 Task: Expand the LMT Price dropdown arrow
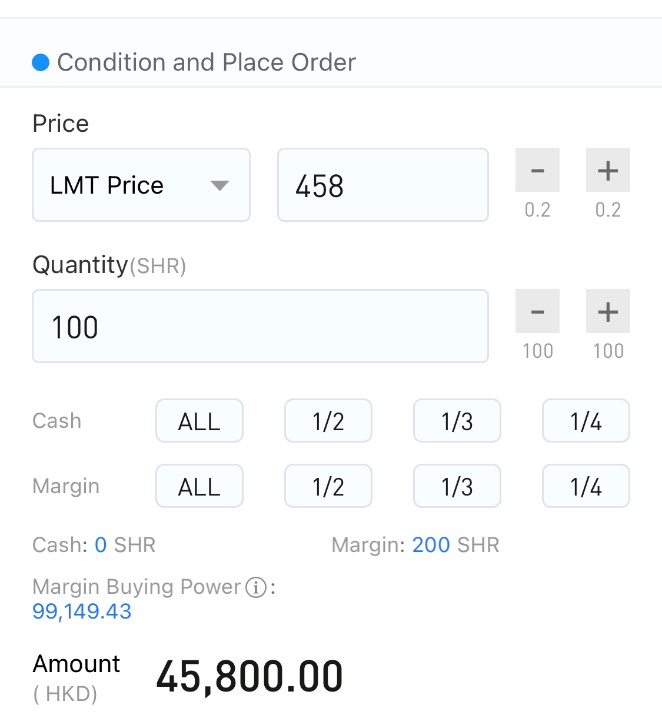(x=219, y=185)
